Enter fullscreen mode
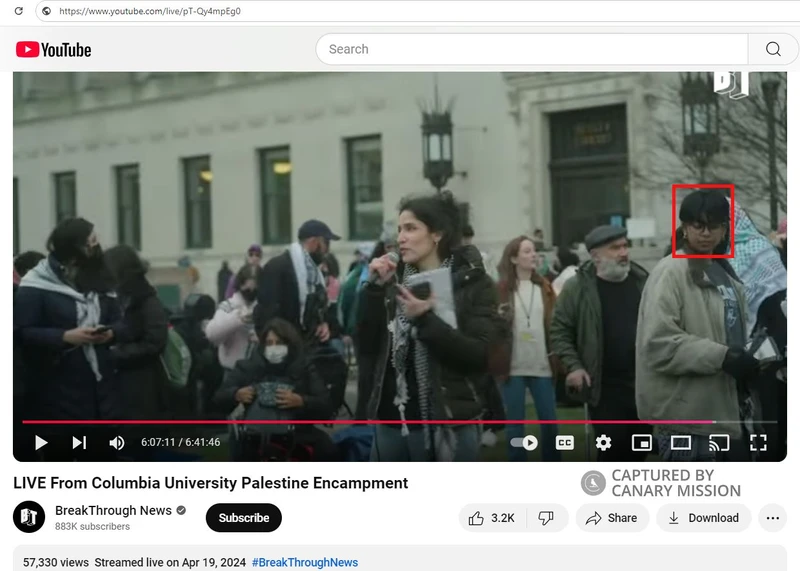 pyautogui.click(x=758, y=442)
